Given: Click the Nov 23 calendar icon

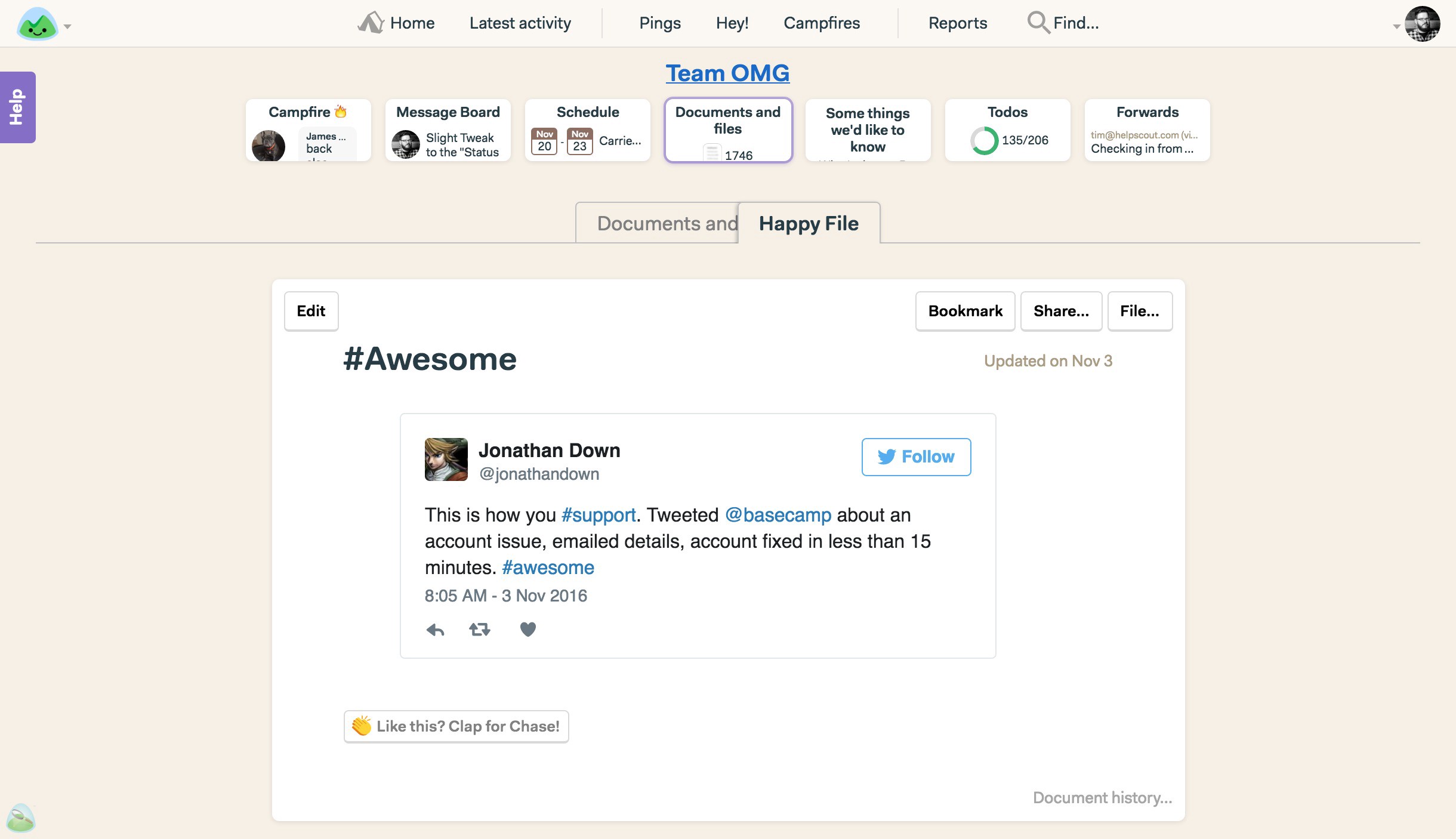Looking at the screenshot, I should coord(580,141).
